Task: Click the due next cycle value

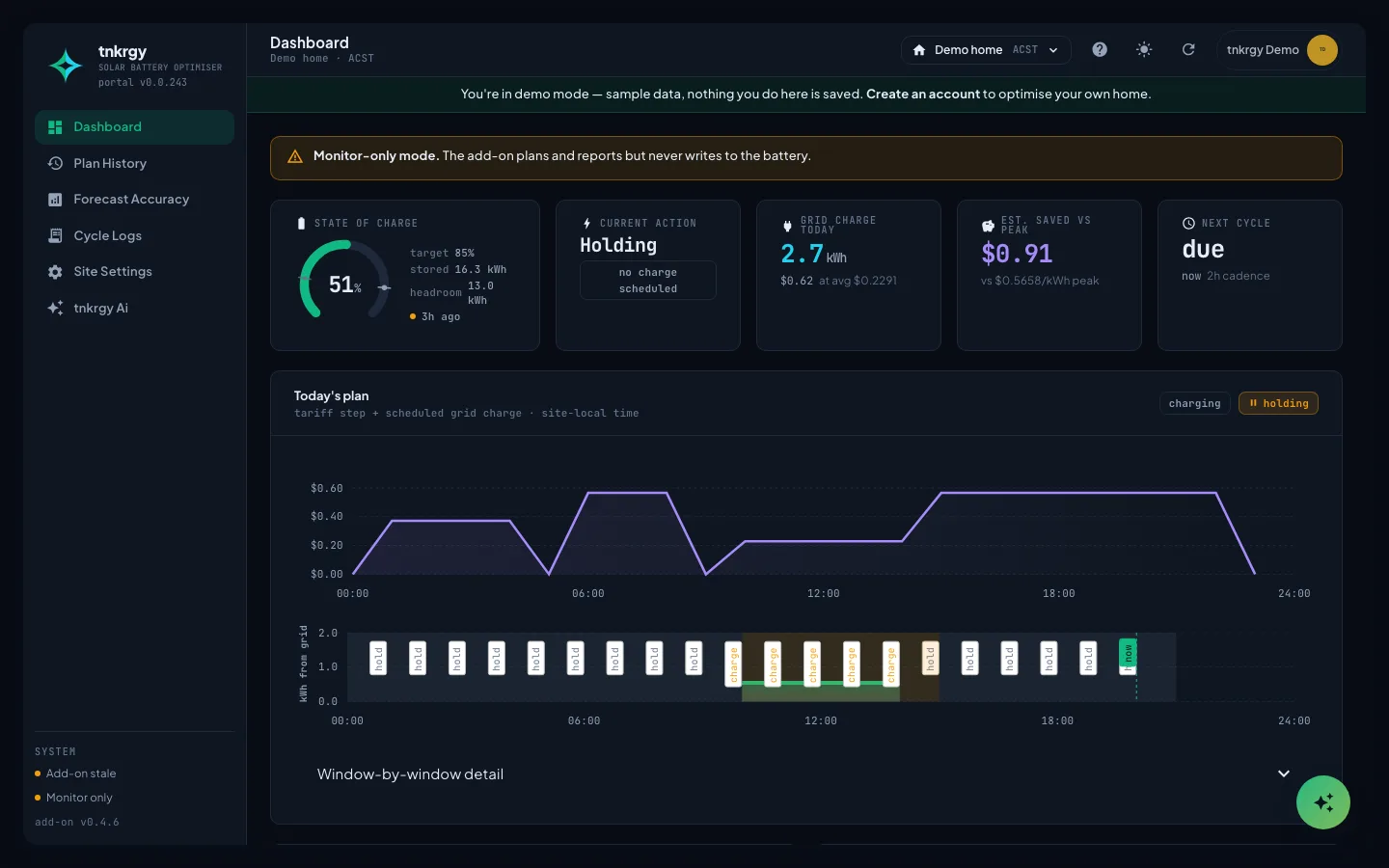Action: coord(1203,250)
